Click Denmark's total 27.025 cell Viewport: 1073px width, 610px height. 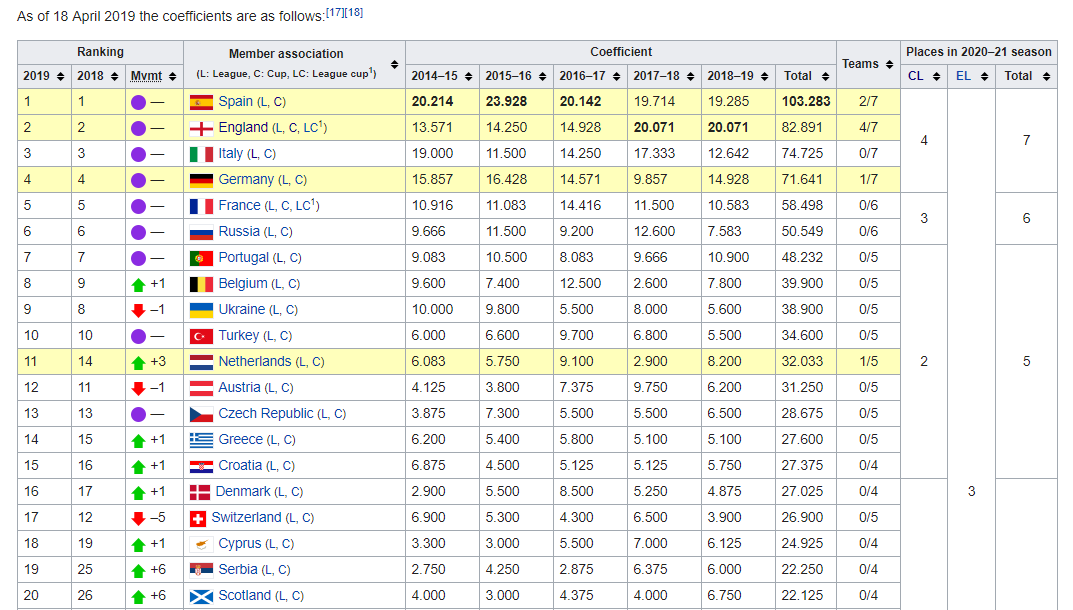806,492
